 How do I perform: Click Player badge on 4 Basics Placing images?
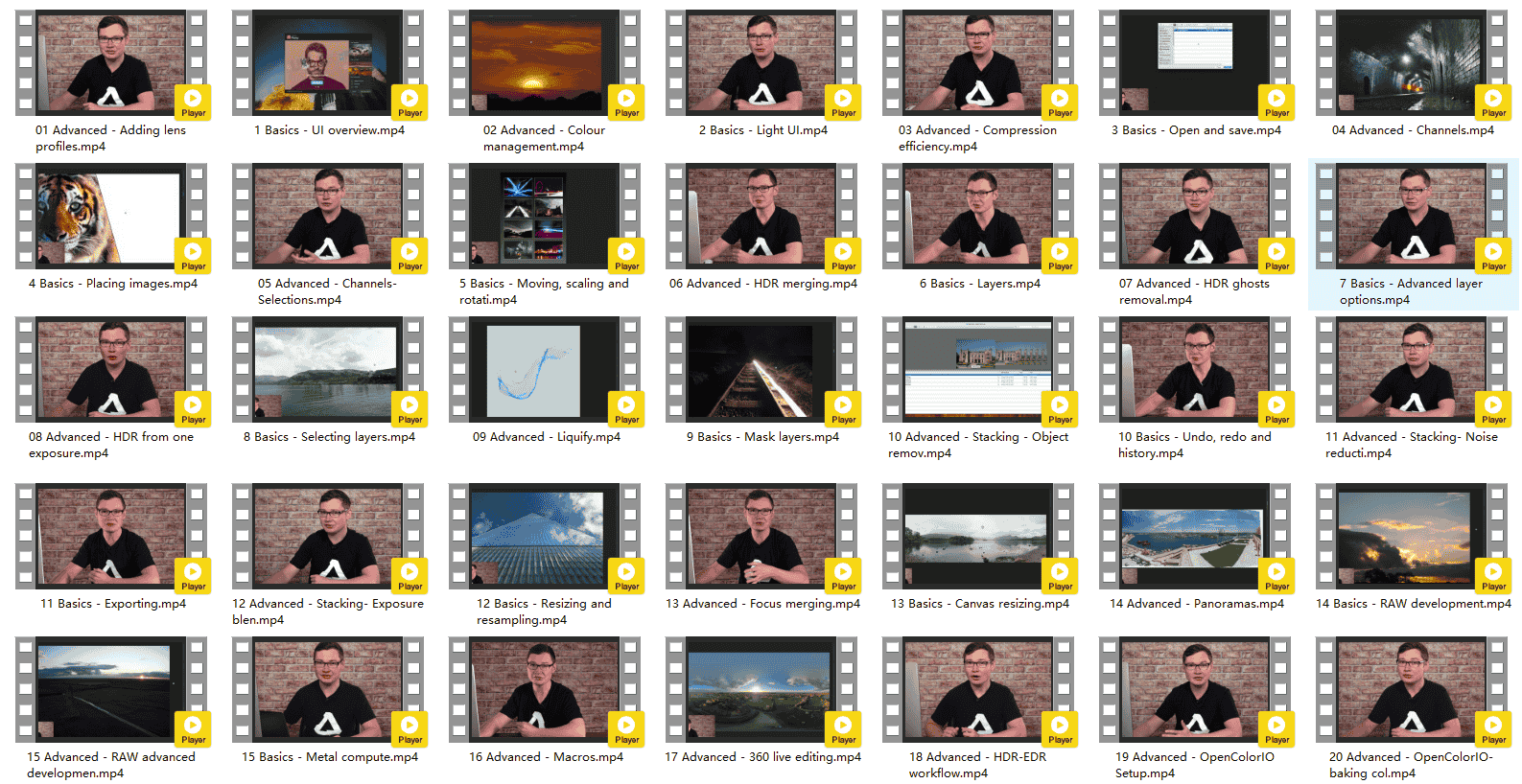coord(193,255)
